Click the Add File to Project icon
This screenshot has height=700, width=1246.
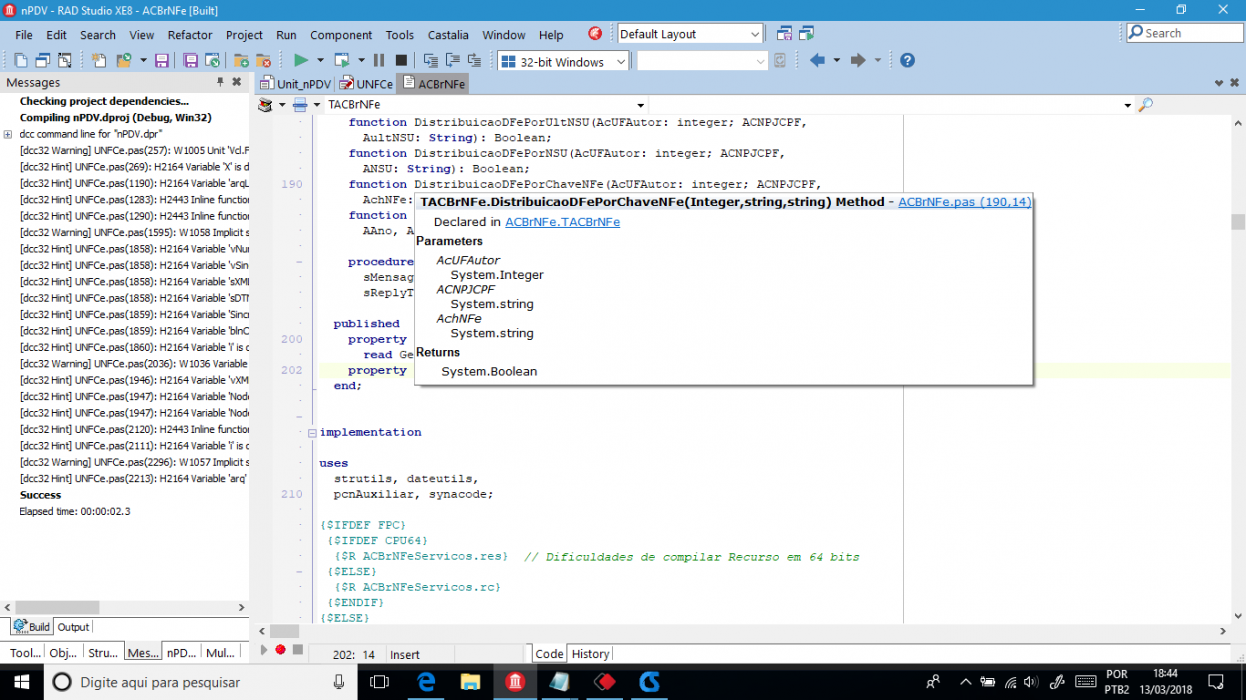(x=241, y=61)
